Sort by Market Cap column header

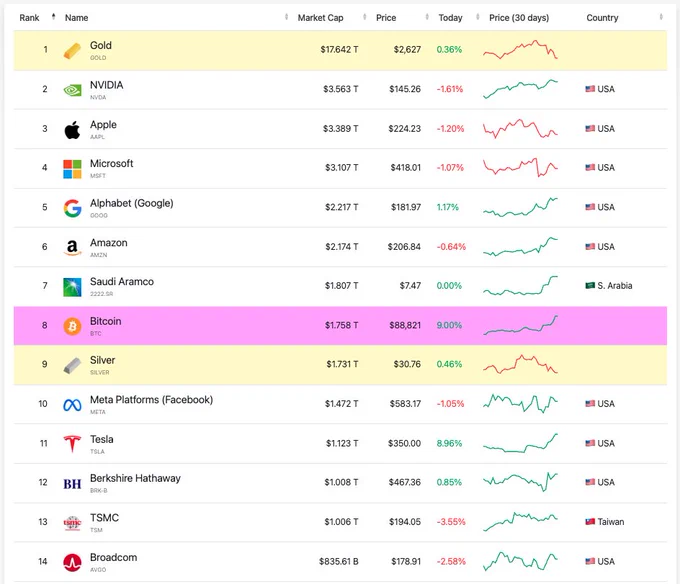tap(320, 18)
